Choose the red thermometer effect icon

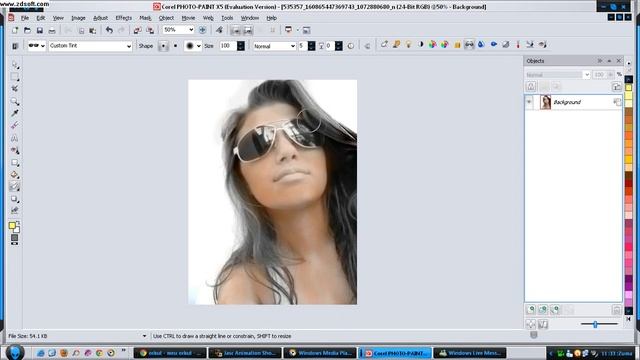518,44
